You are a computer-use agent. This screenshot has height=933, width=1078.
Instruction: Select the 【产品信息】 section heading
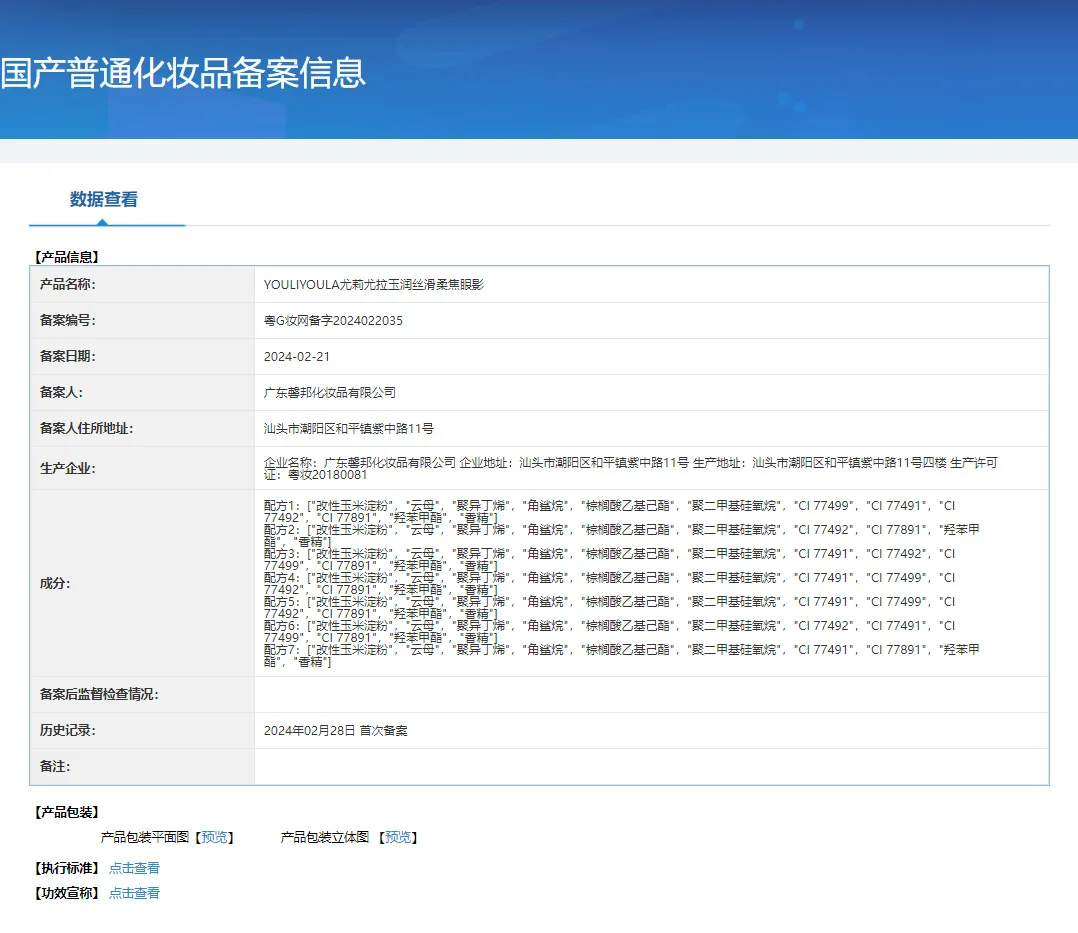67,257
